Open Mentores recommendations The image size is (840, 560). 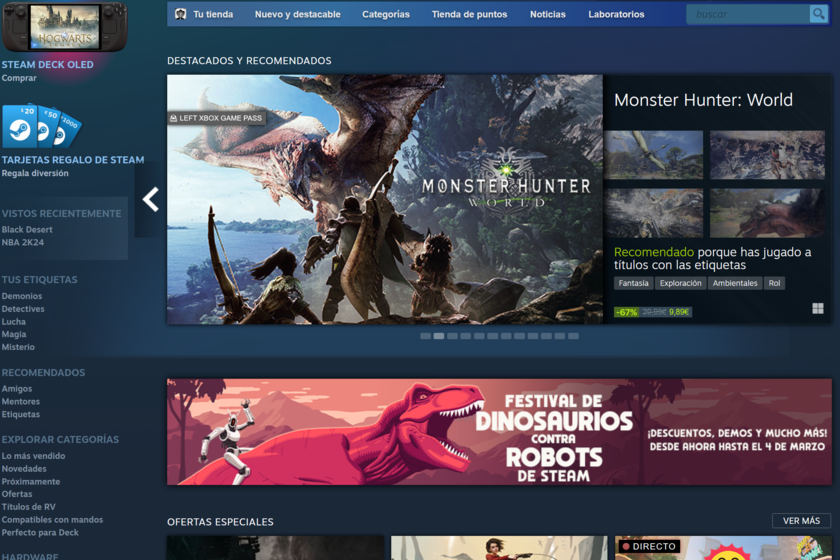[20, 401]
